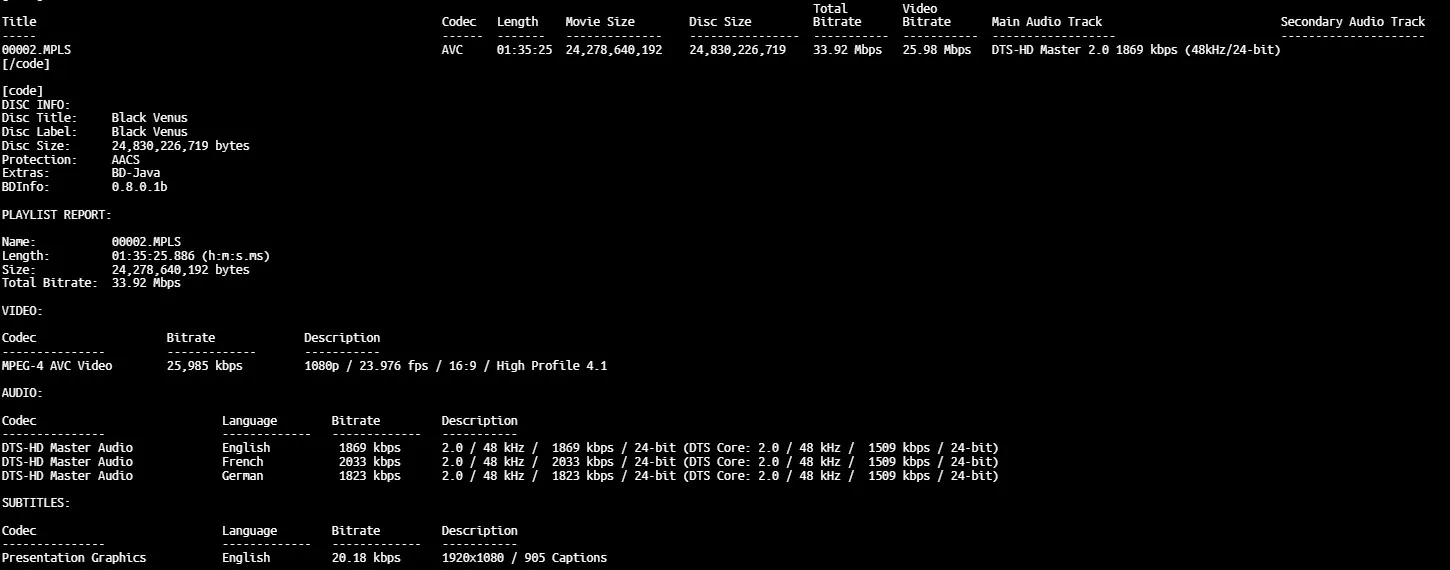Click the VIDEO section heading
Screen dimensions: 1450x570
click(x=22, y=311)
